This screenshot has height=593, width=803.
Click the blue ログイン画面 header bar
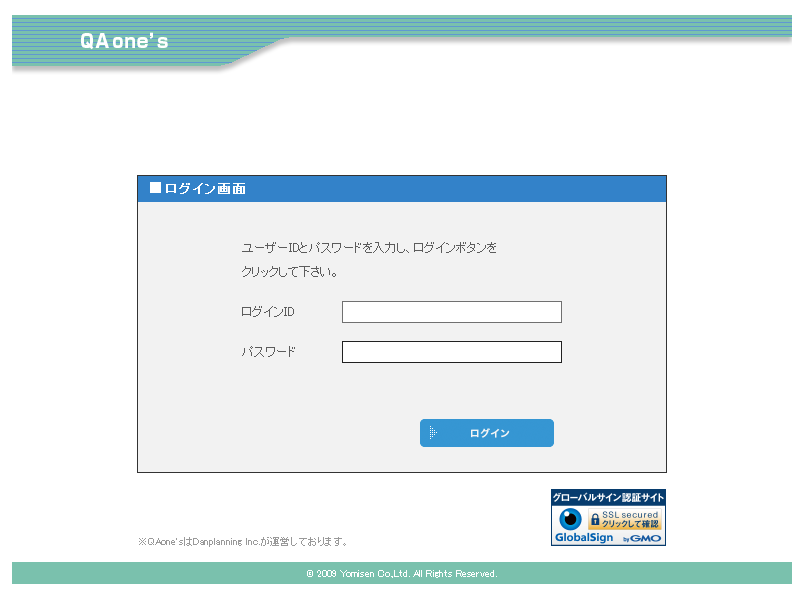[450, 188]
